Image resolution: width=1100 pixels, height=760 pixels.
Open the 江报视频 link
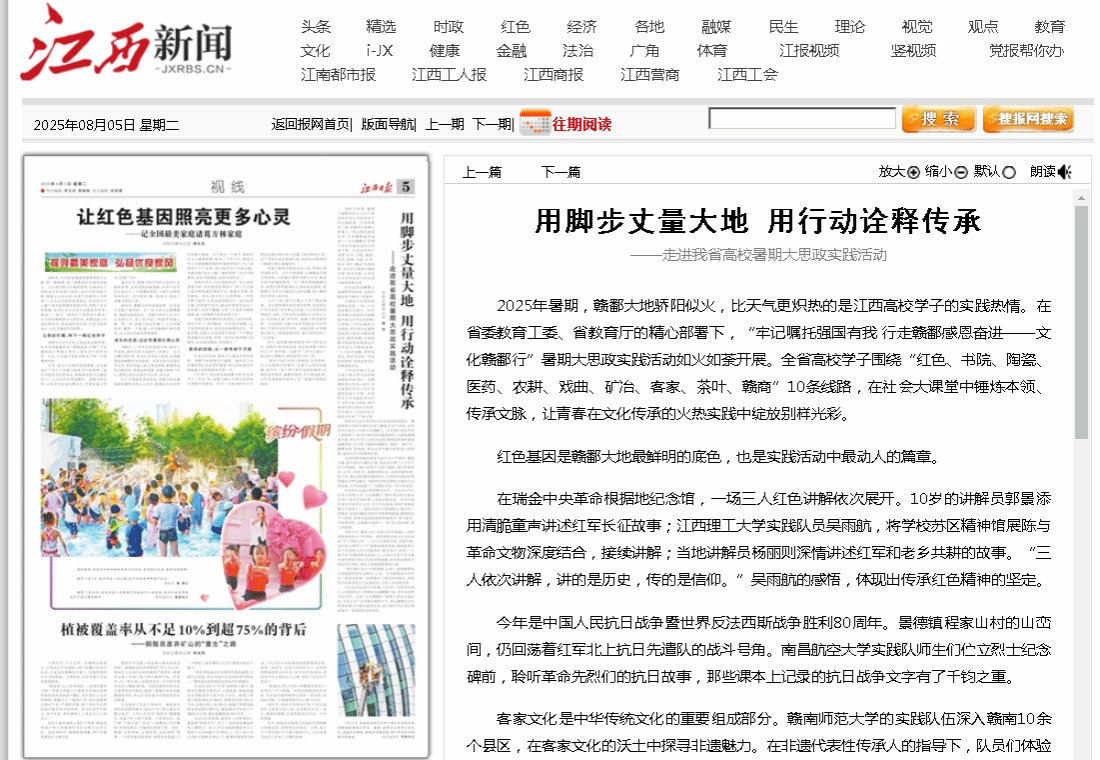pos(809,51)
